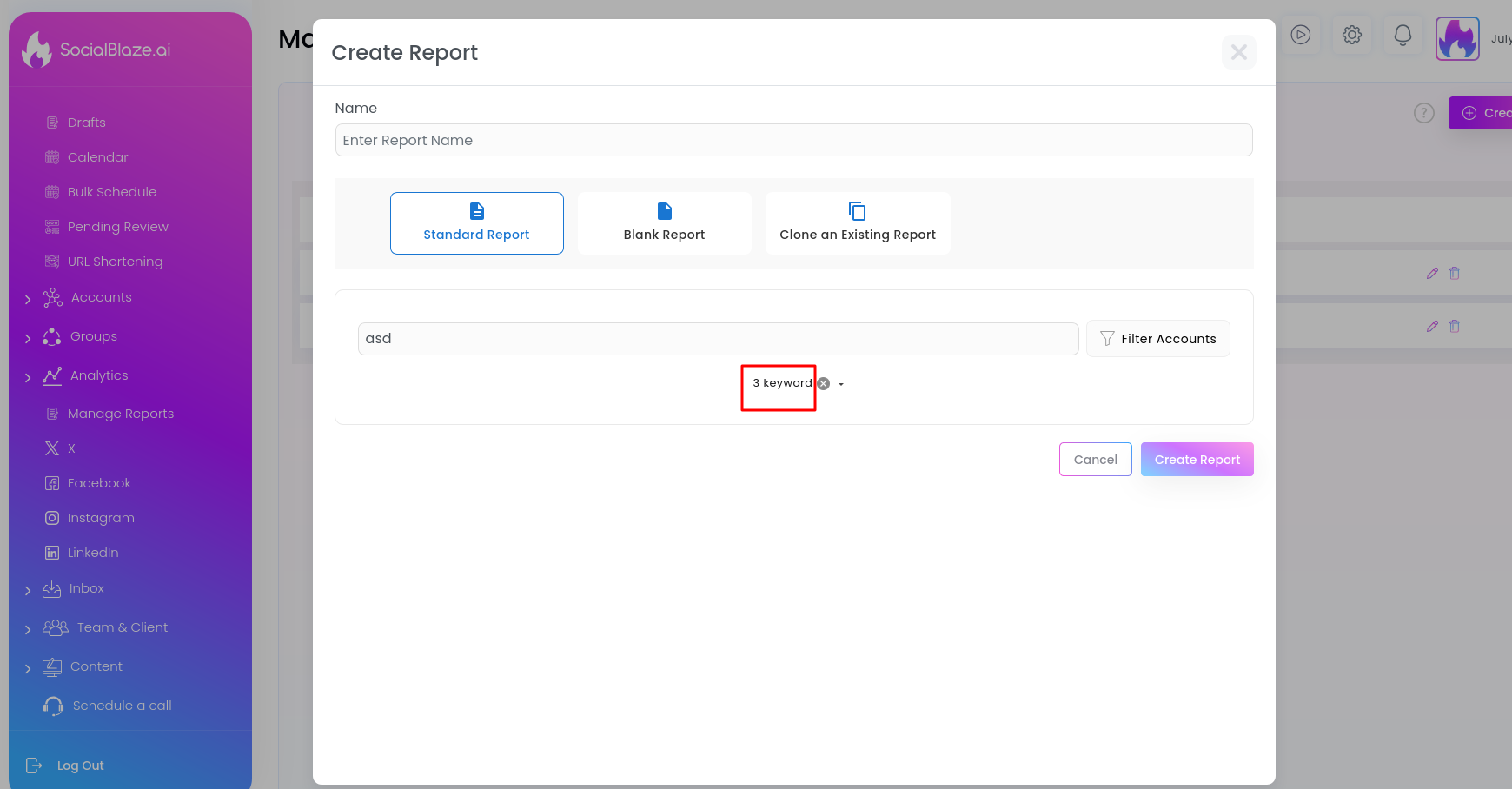Open Drafts in the sidebar
This screenshot has height=789, width=1512.
(86, 123)
